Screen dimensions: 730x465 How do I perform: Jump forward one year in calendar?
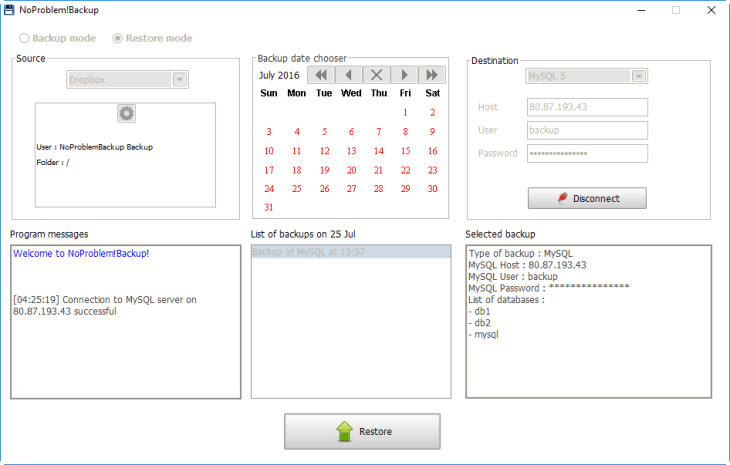point(432,75)
